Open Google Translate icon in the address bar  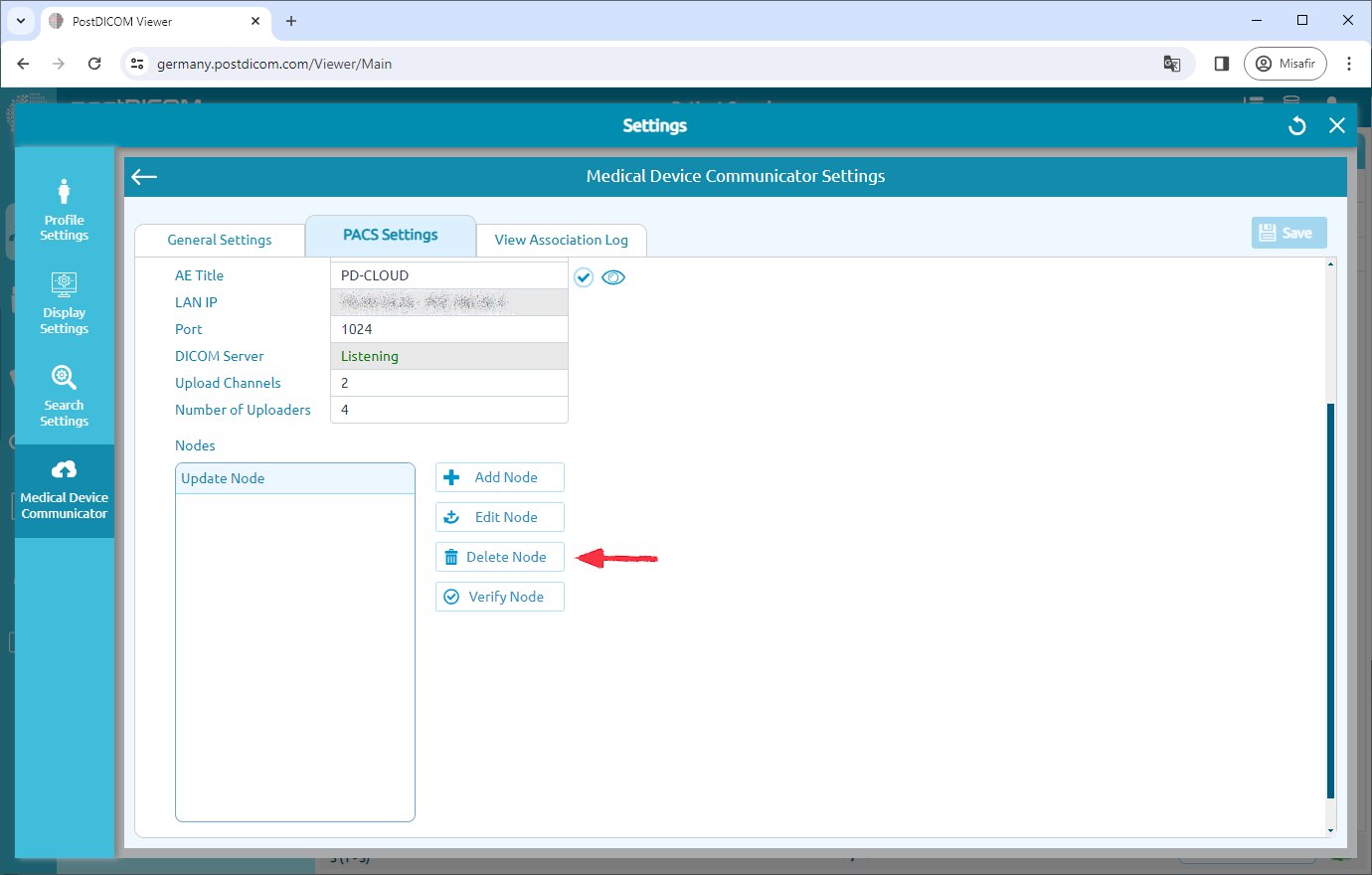[x=1171, y=63]
